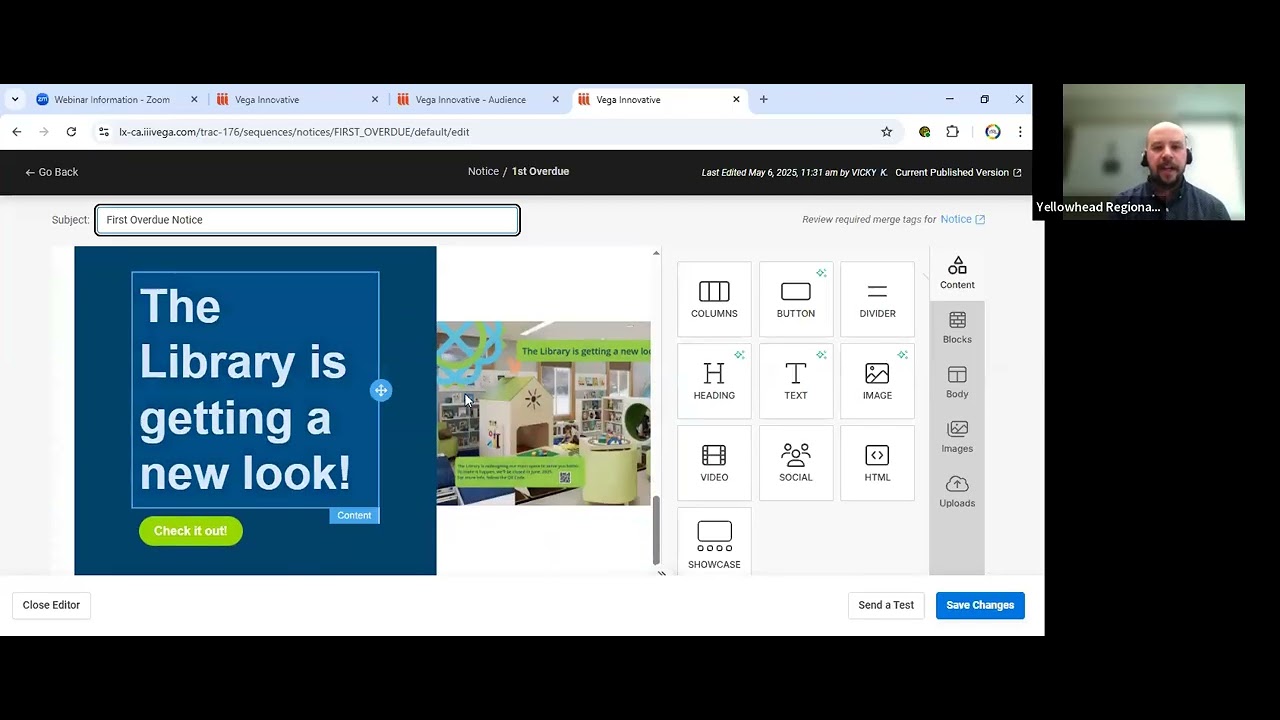This screenshot has height=720, width=1280.
Task: Open the Chrome three-dot menu
Action: click(x=1020, y=132)
